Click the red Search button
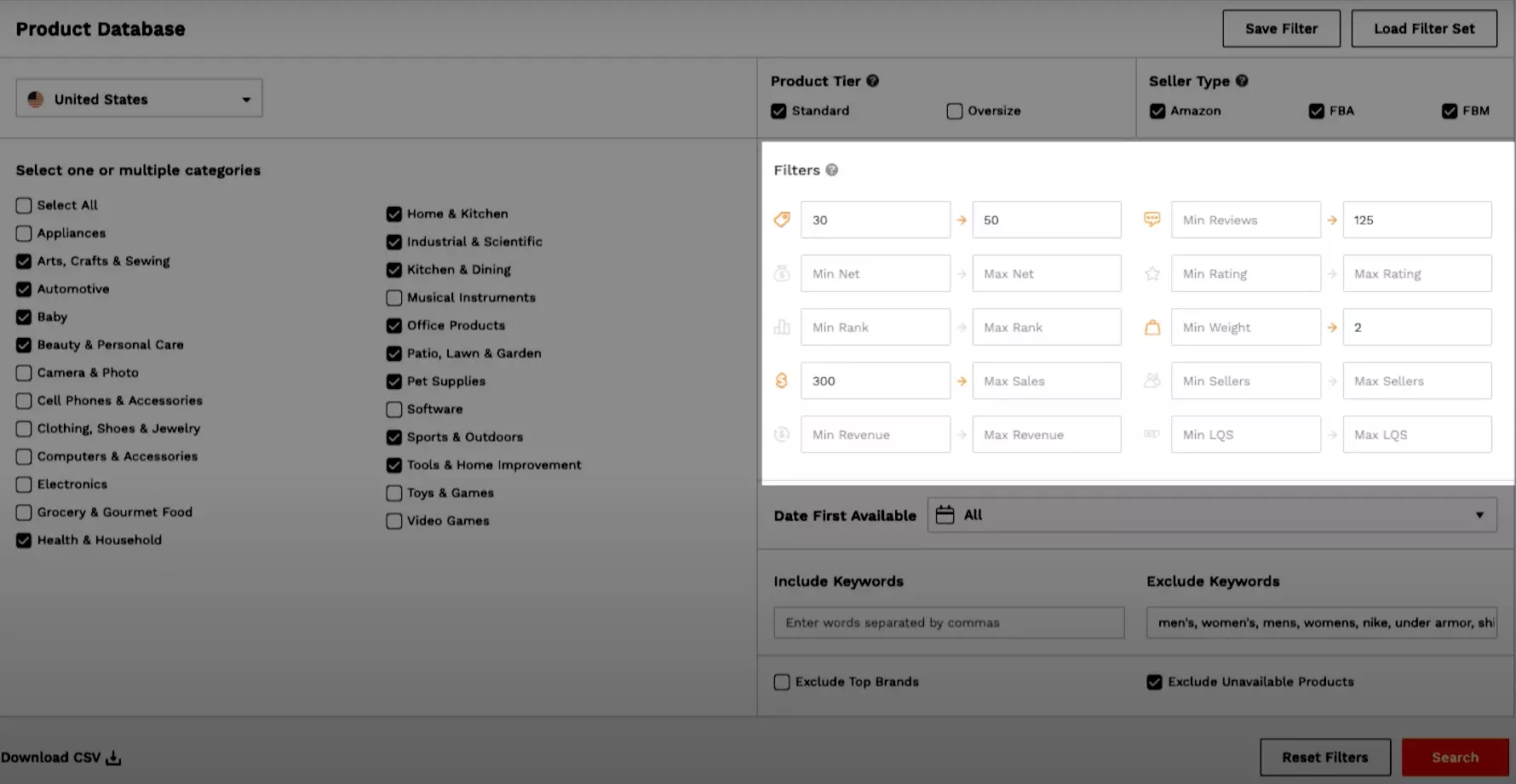The width and height of the screenshot is (1516, 784). coord(1455,758)
